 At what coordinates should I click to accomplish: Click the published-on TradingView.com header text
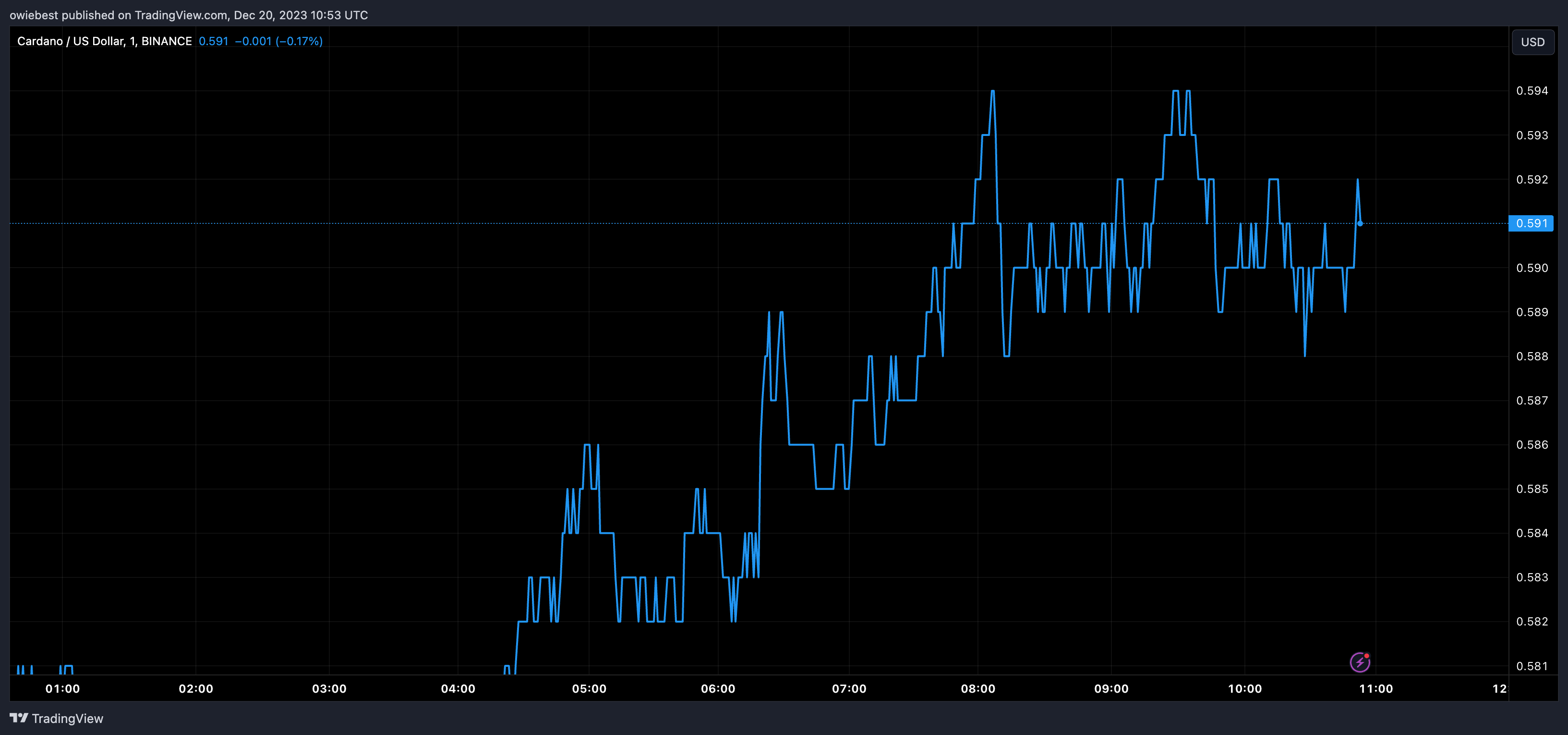189,15
